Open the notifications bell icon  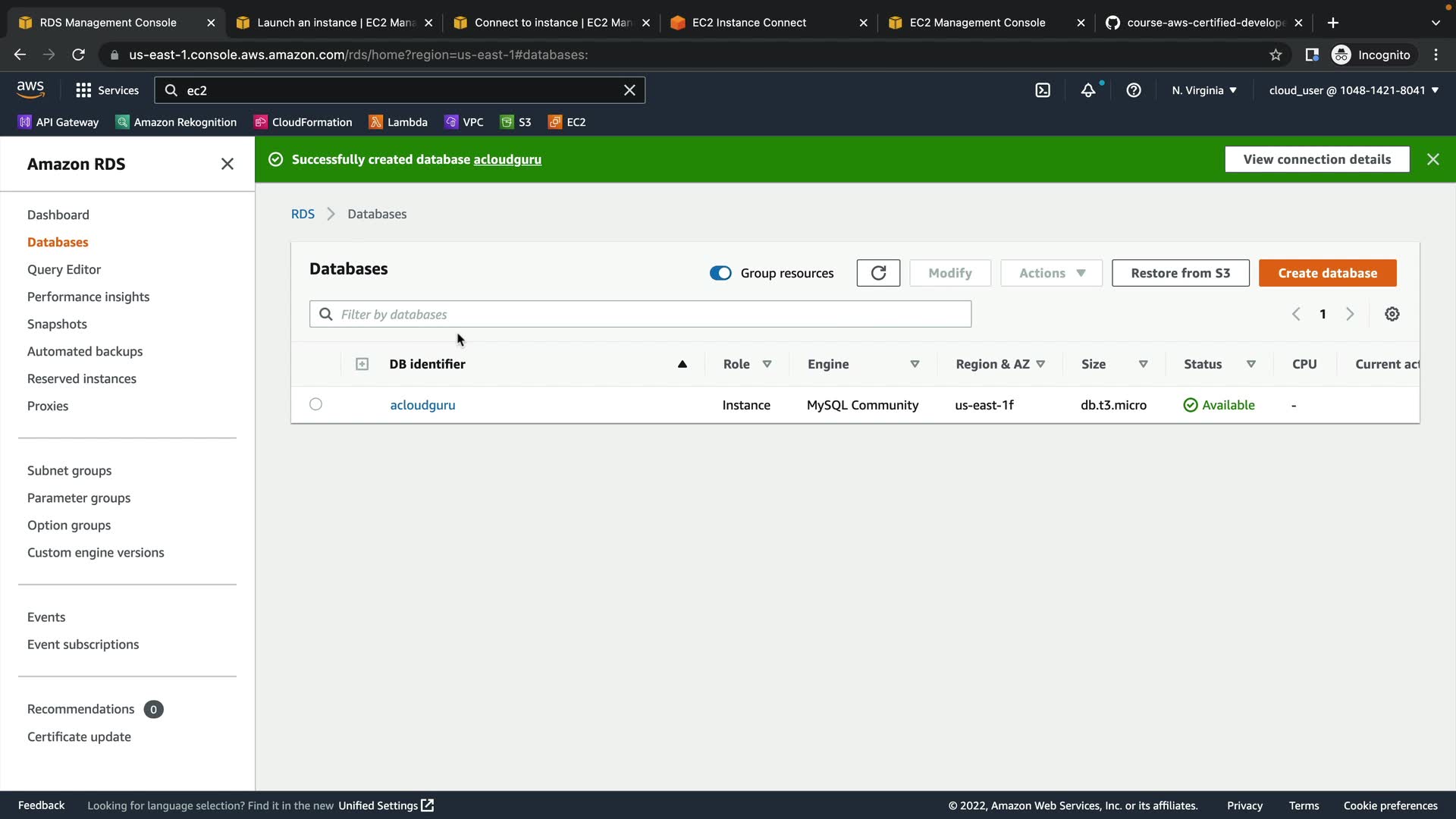pos(1088,90)
